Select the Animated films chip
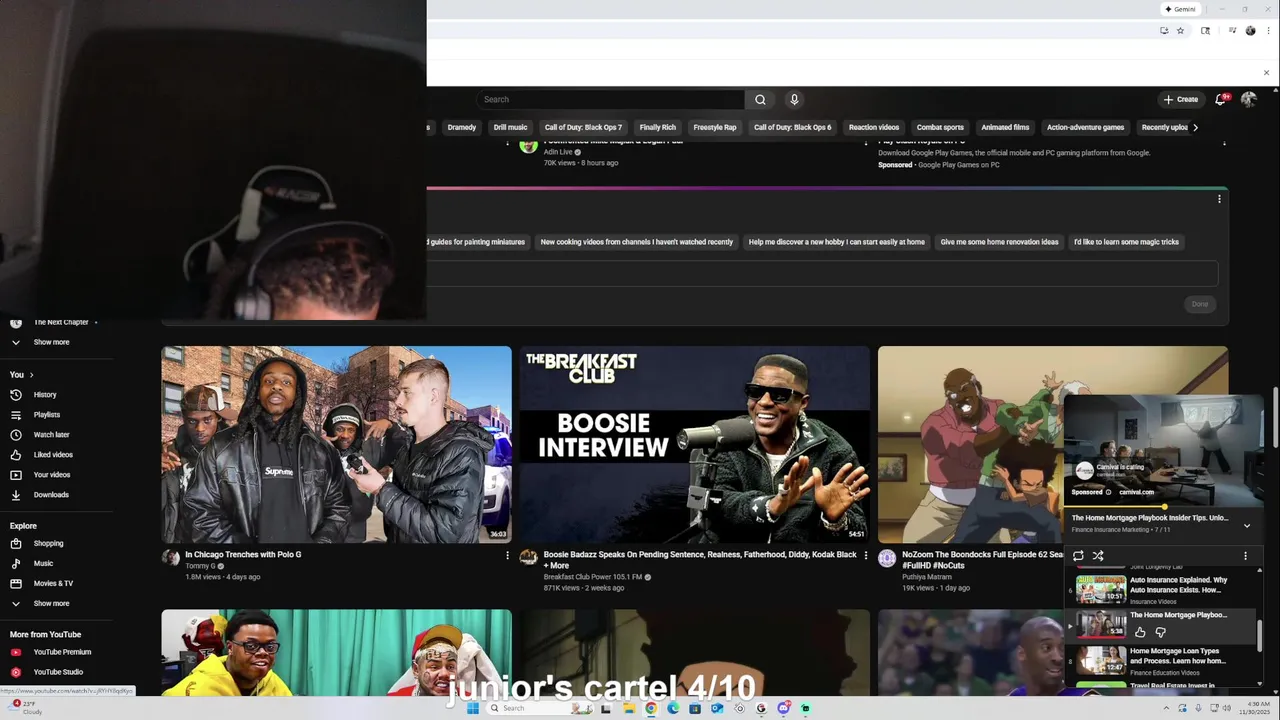 [x=1005, y=127]
